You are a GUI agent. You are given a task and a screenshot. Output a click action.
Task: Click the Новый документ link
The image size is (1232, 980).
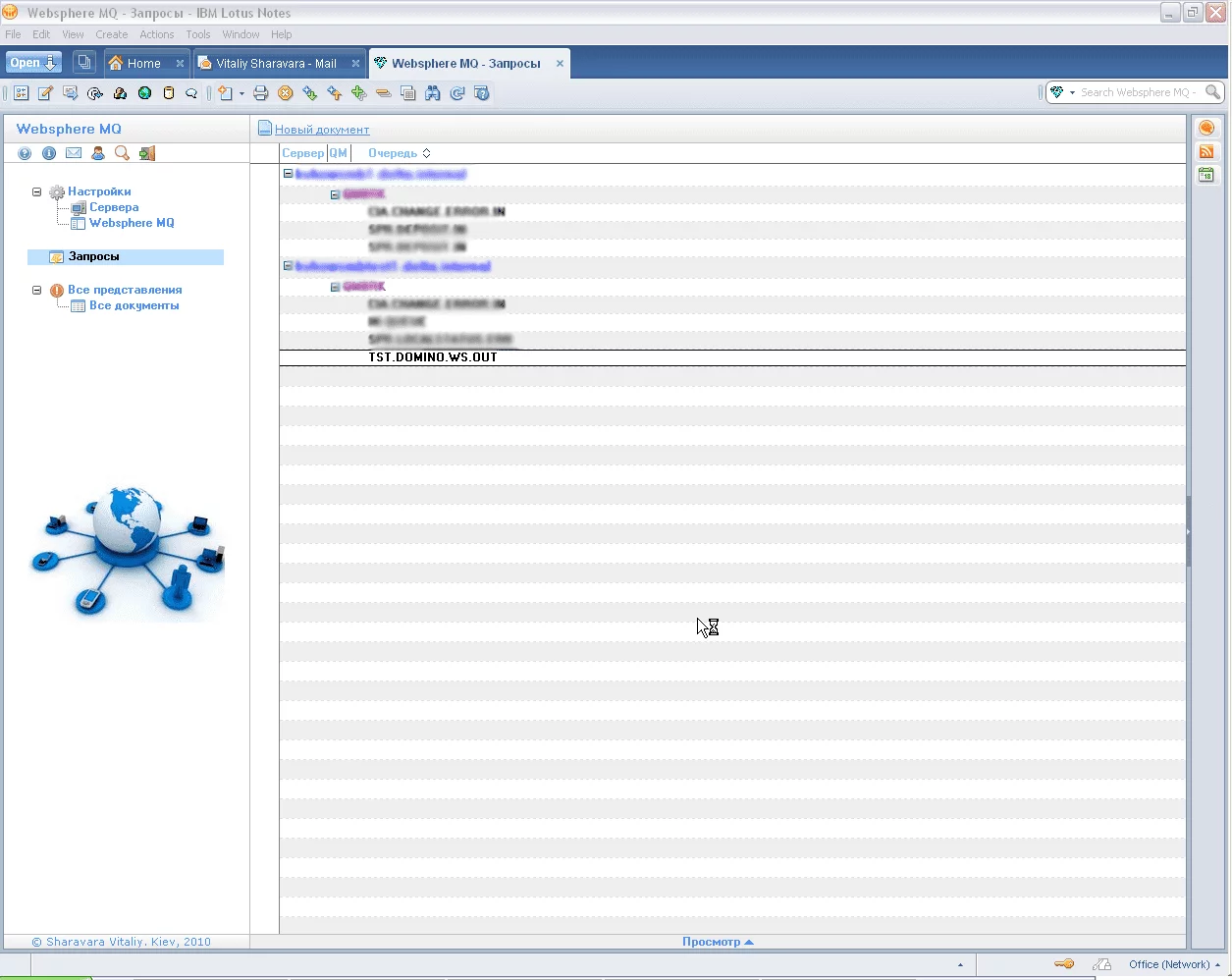click(321, 130)
